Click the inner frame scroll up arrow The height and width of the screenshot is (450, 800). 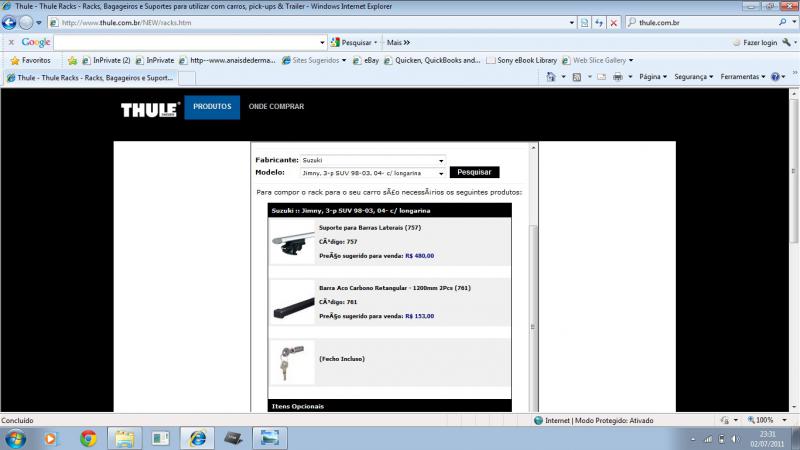click(533, 147)
